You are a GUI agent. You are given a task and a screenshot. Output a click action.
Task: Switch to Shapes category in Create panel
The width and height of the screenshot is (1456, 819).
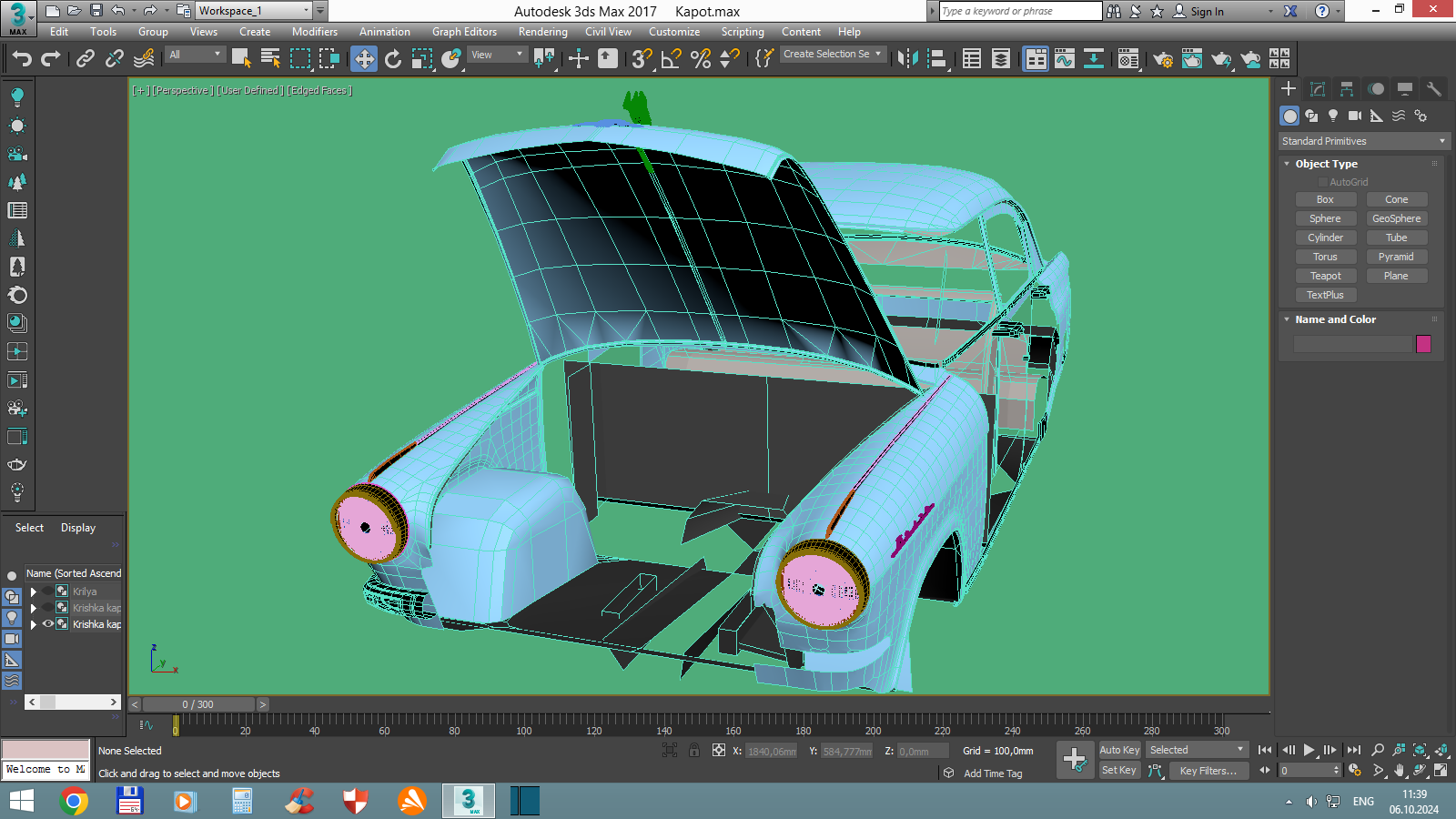pos(1311,116)
